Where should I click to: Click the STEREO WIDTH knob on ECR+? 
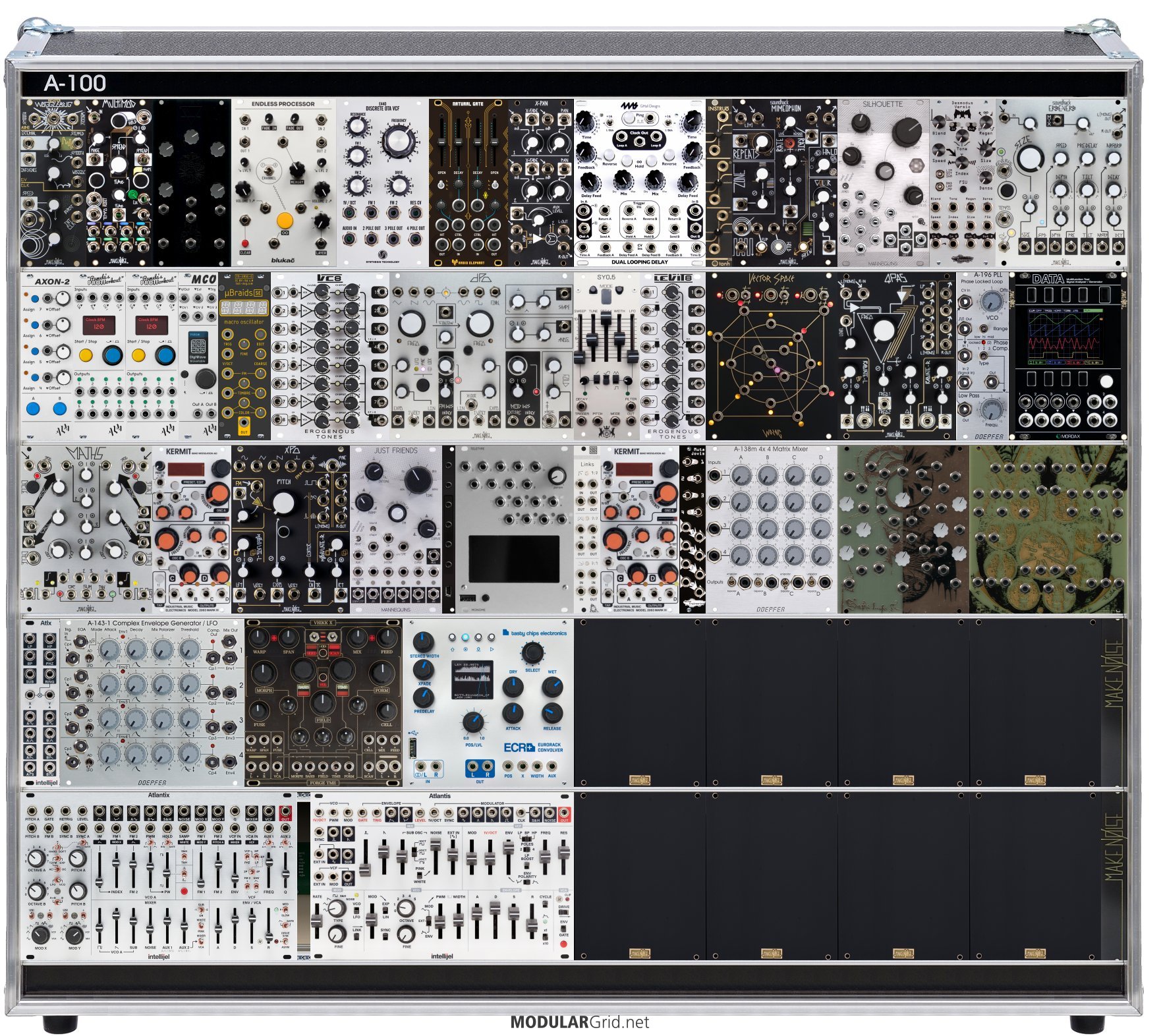[423, 641]
